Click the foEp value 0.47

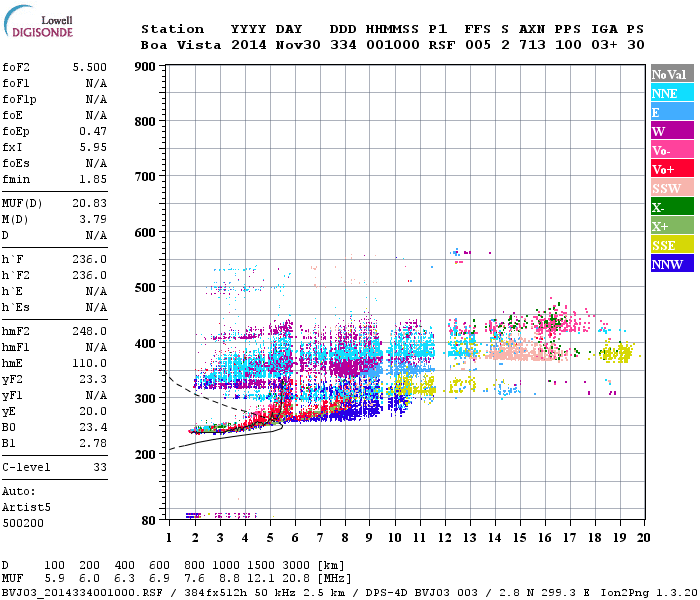[93, 131]
